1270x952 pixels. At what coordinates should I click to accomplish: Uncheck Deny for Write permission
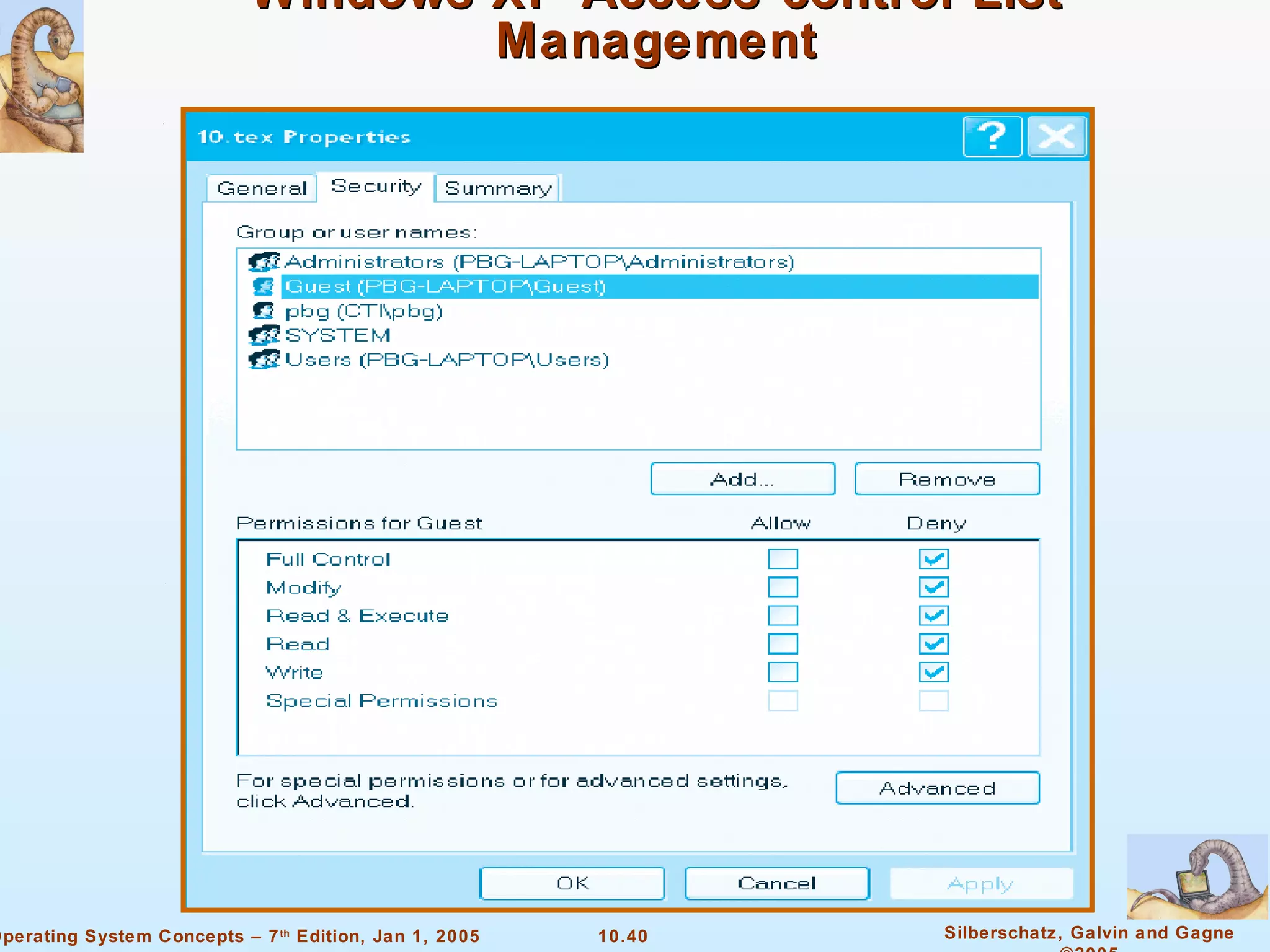point(933,672)
